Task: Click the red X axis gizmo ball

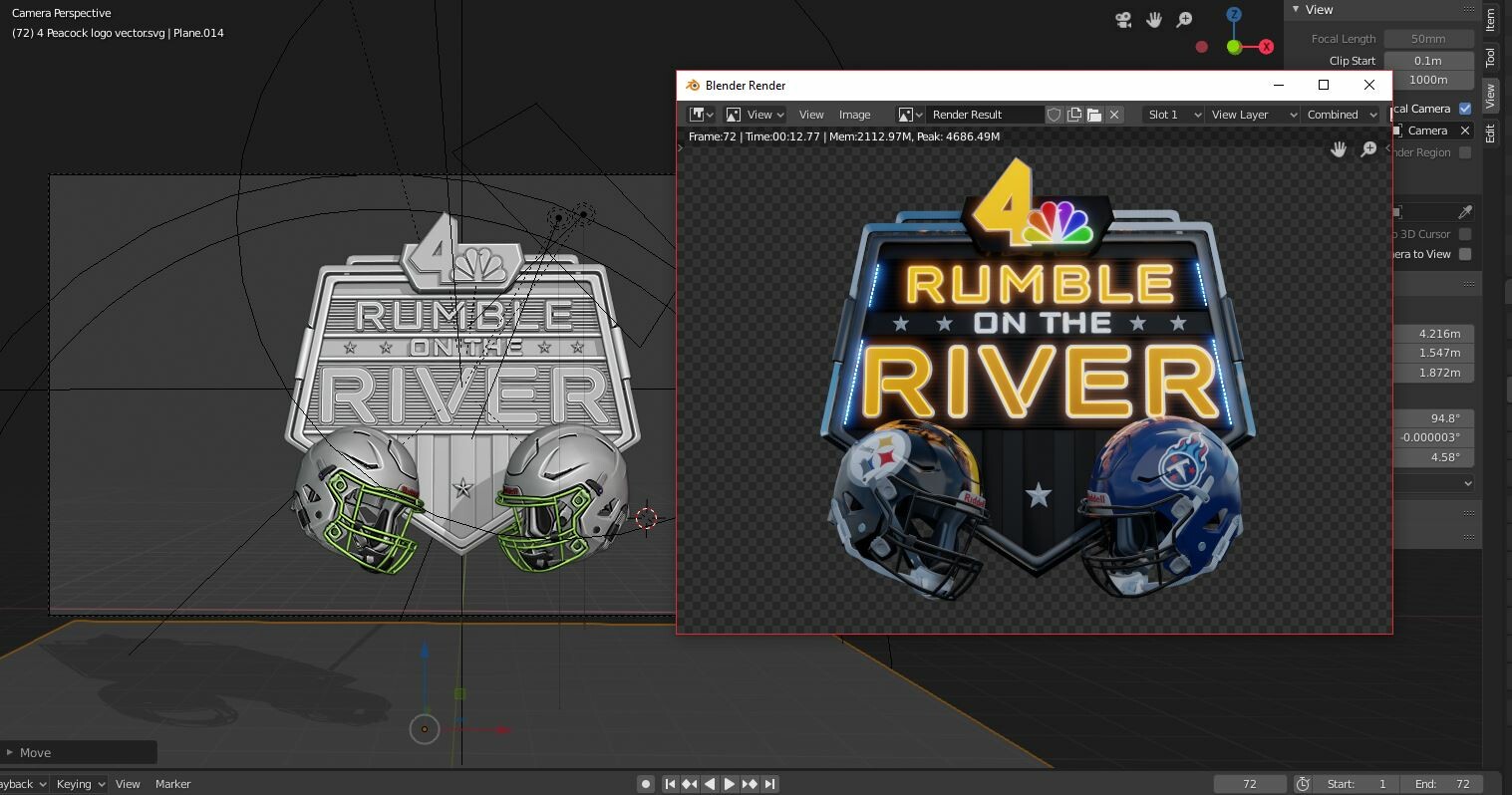Action: tap(1266, 47)
